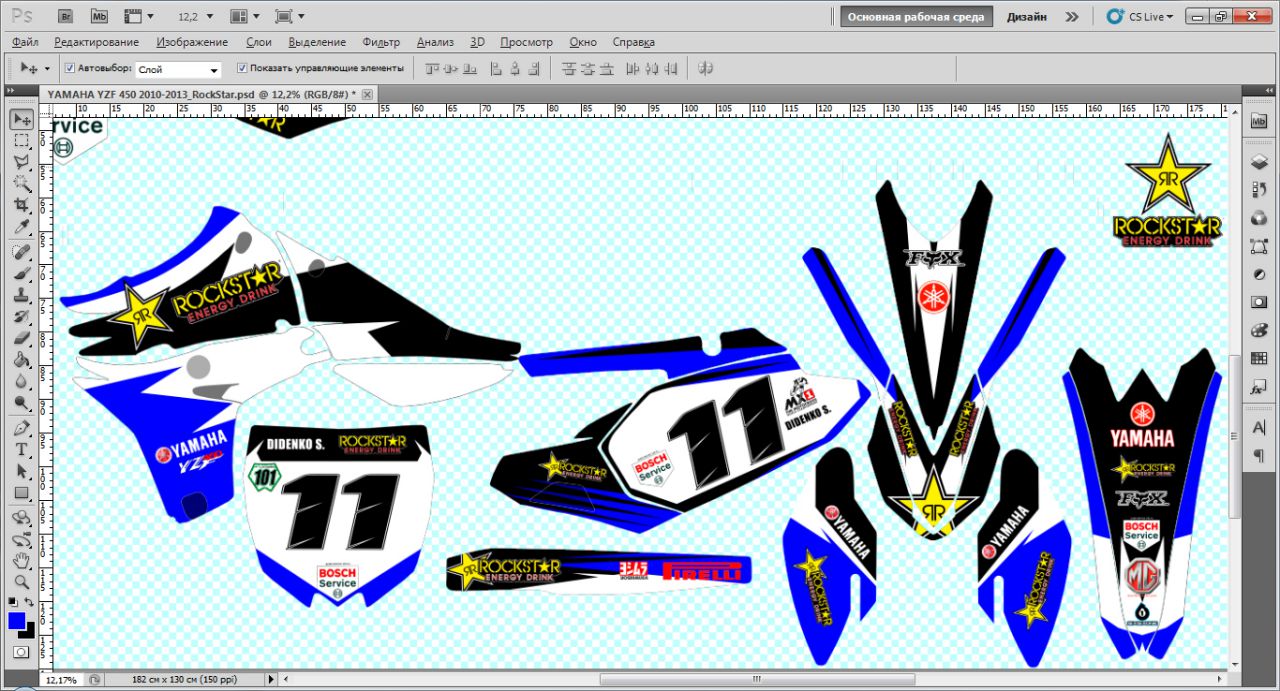1280x691 pixels.
Task: Select the Crop tool
Action: [x=21, y=204]
